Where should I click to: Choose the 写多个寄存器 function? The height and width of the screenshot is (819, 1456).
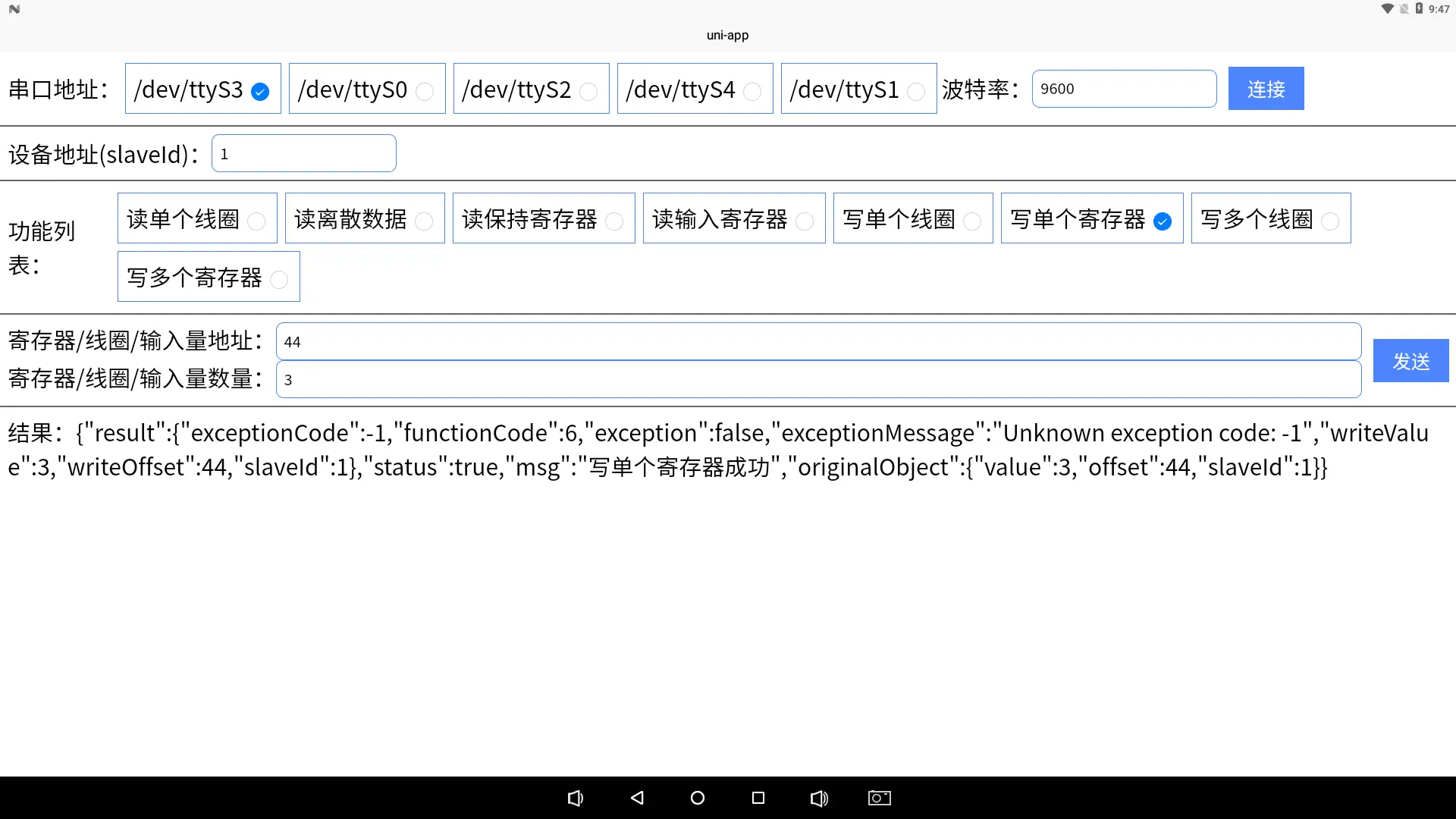pos(209,277)
